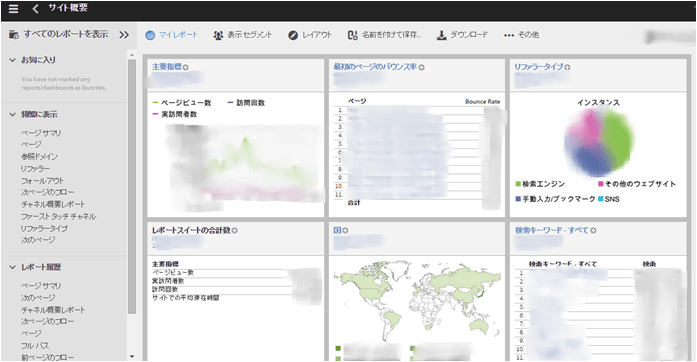The width and height of the screenshot is (697, 362).
Task: Open the hamburger main menu
Action: (13, 8)
